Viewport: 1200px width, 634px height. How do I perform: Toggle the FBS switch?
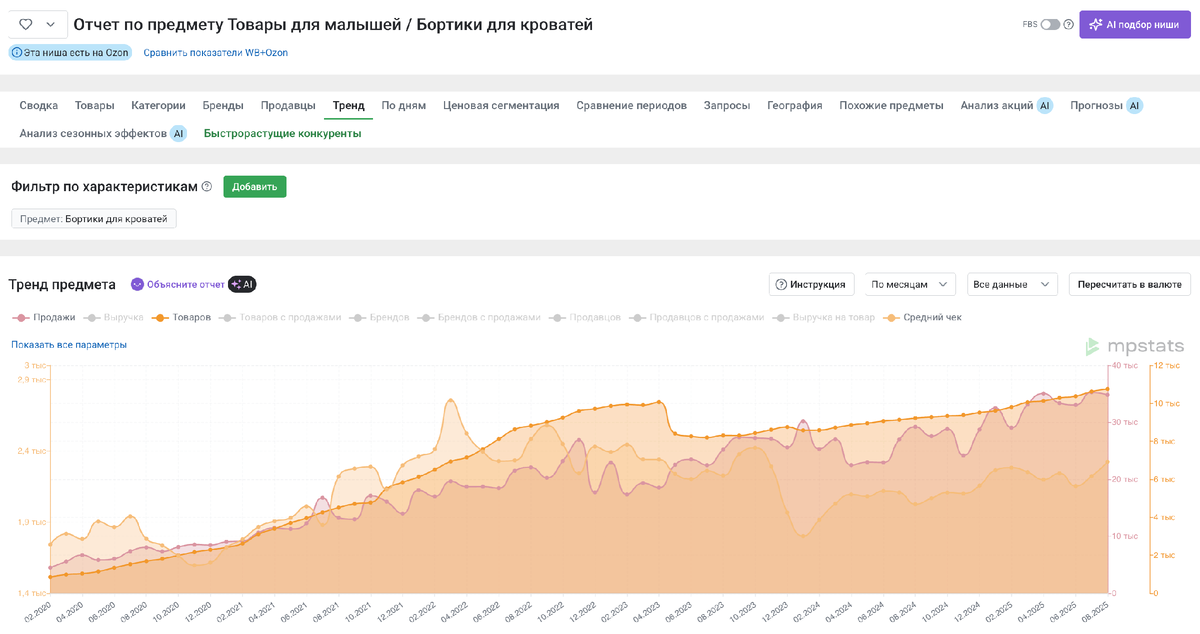(x=1050, y=24)
